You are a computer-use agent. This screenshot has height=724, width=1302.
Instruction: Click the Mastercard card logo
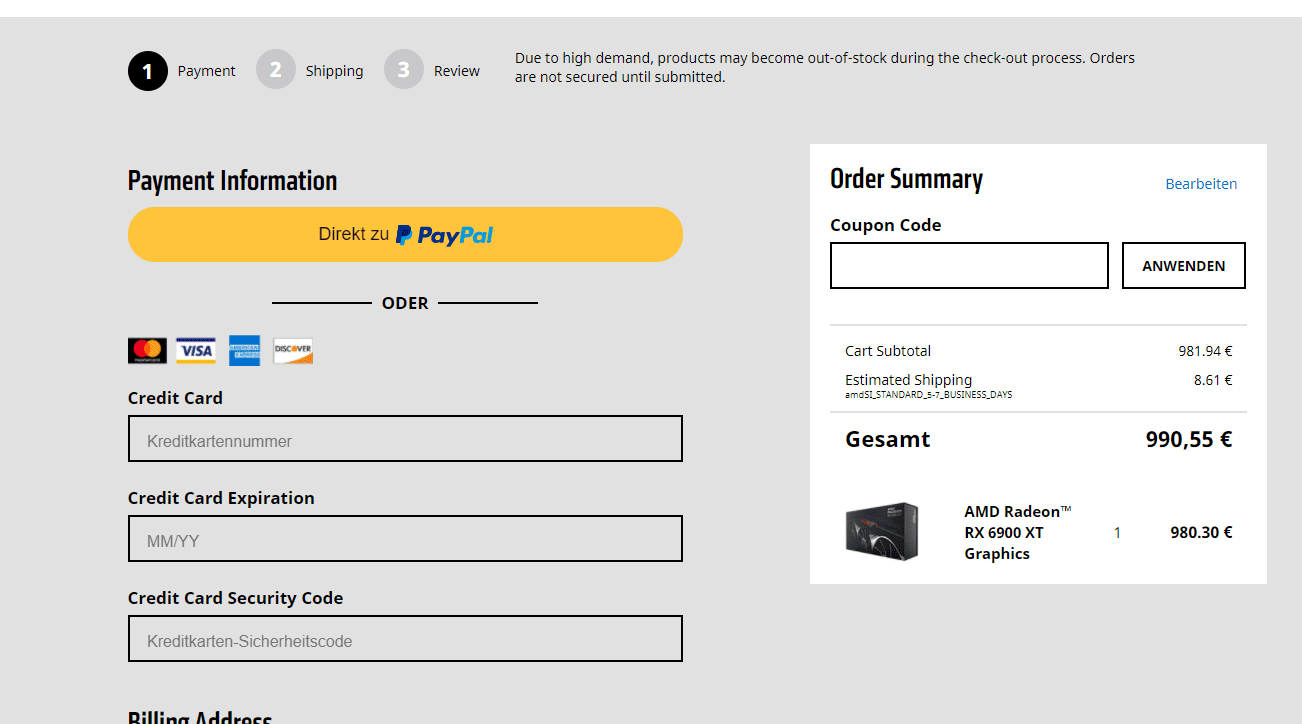147,351
